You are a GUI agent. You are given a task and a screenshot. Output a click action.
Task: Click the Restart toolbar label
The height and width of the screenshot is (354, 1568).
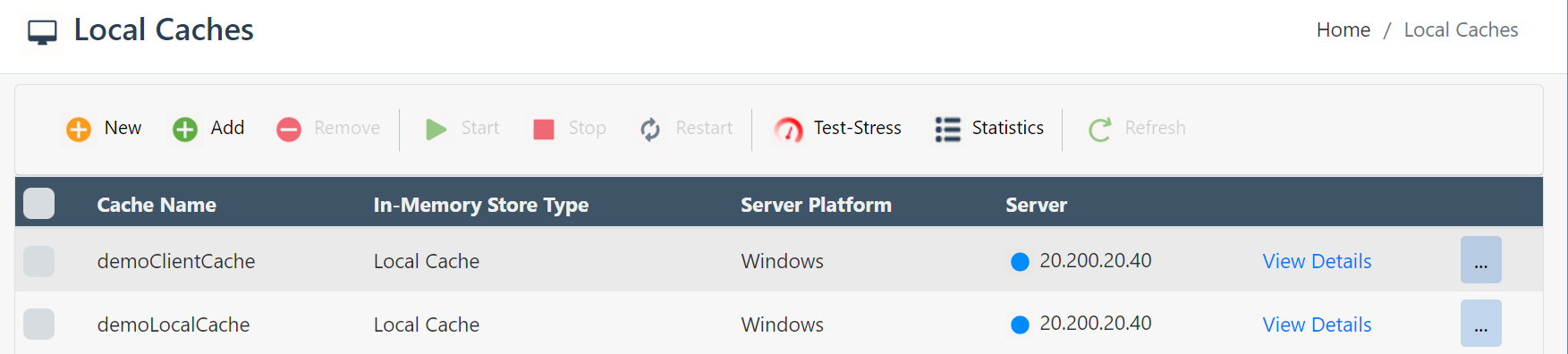tap(704, 128)
